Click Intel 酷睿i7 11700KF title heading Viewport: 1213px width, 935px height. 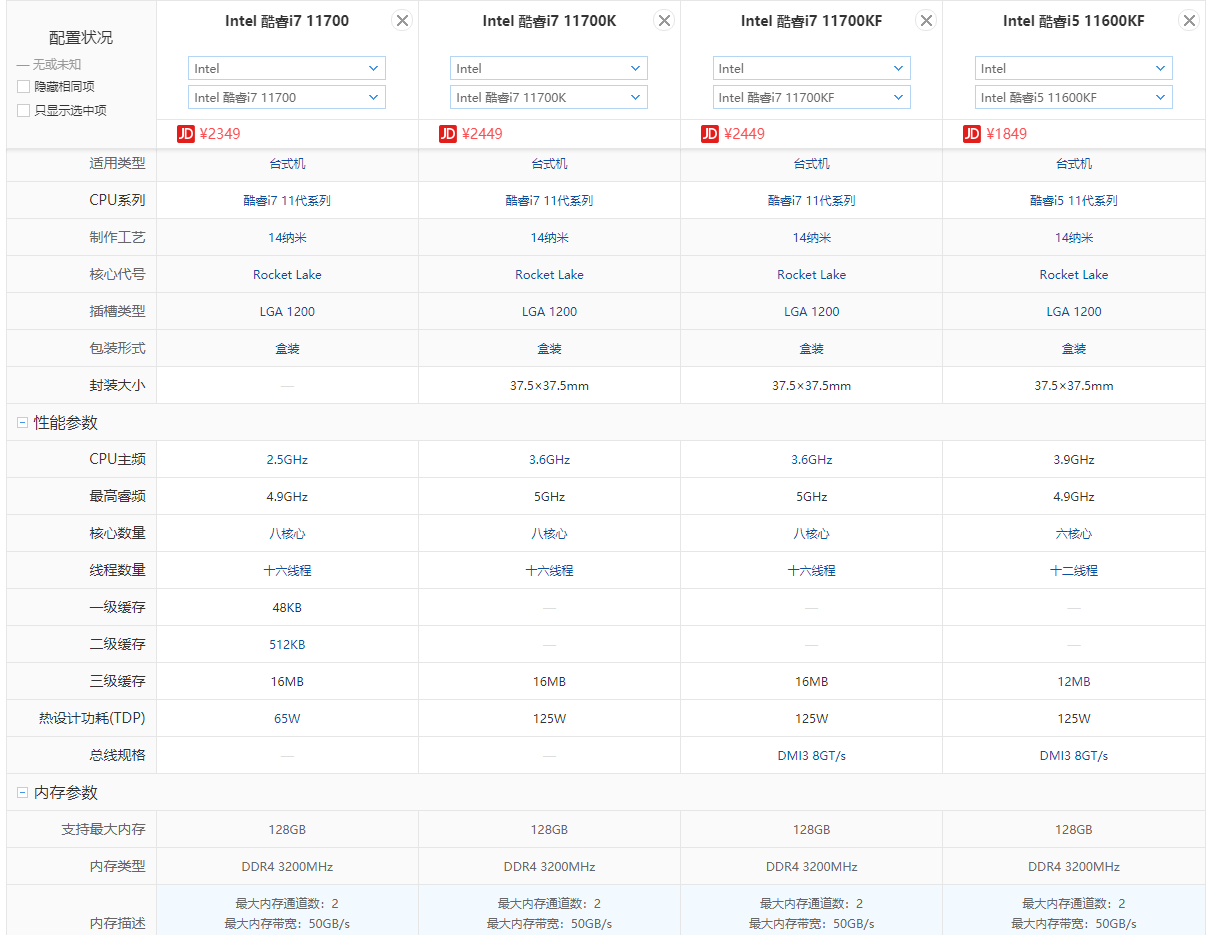click(x=812, y=21)
